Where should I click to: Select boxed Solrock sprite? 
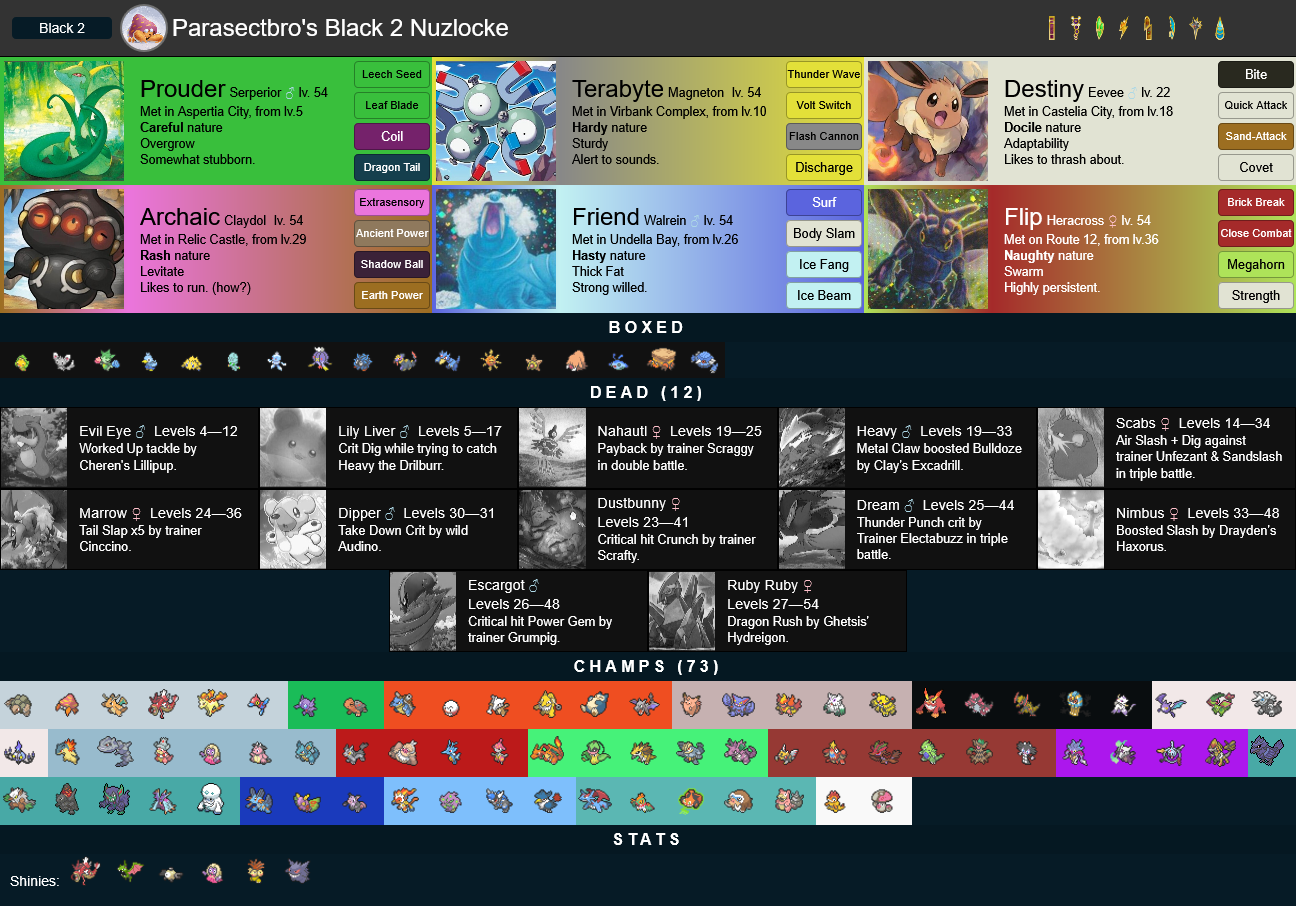[491, 361]
